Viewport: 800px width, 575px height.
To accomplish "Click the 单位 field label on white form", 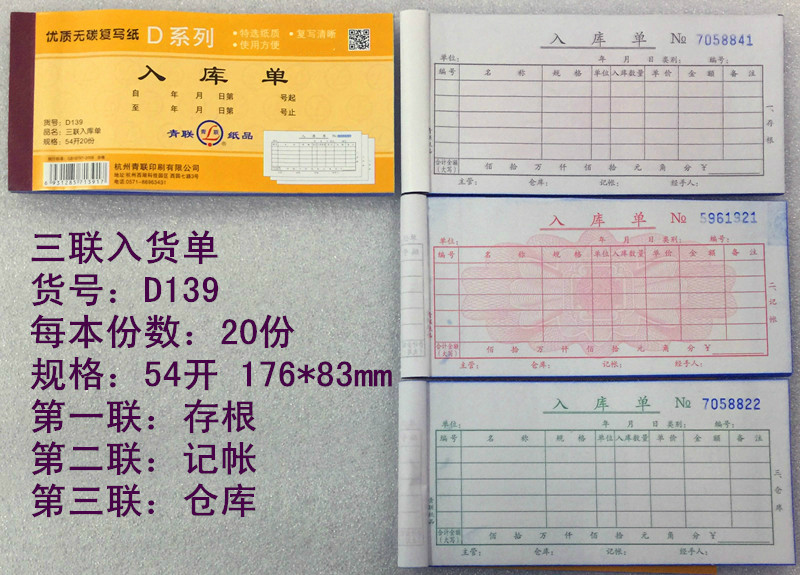I will tap(449, 58).
